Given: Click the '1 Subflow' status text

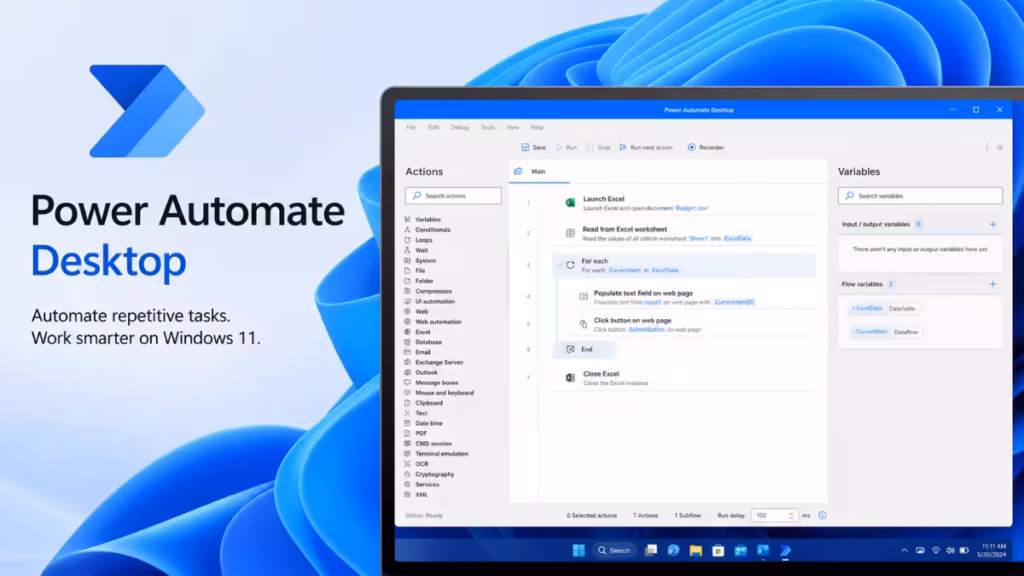Looking at the screenshot, I should [688, 515].
